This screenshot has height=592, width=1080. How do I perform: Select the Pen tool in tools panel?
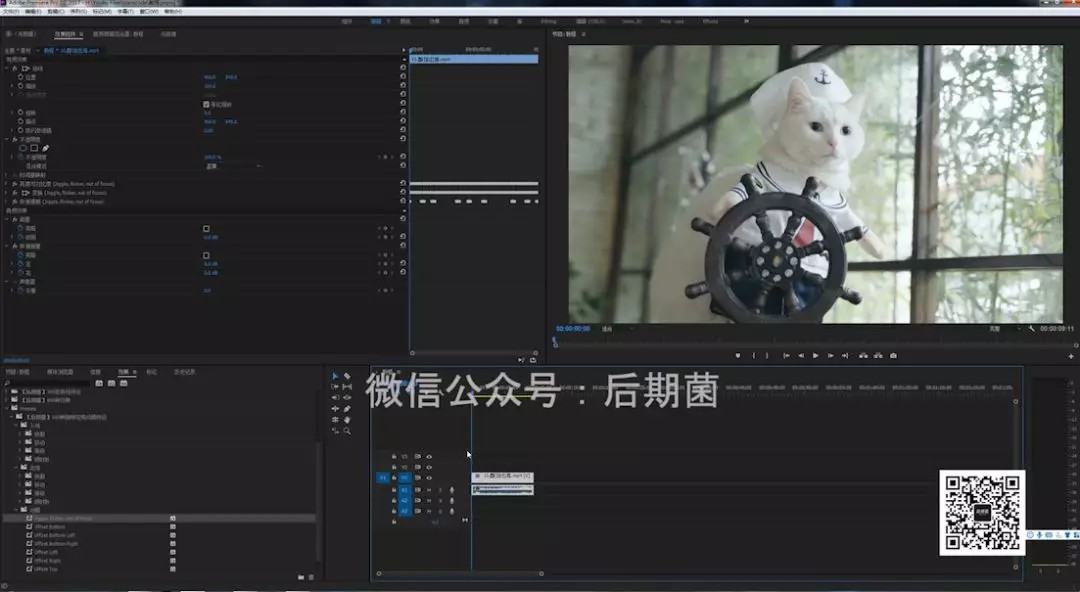[347, 409]
